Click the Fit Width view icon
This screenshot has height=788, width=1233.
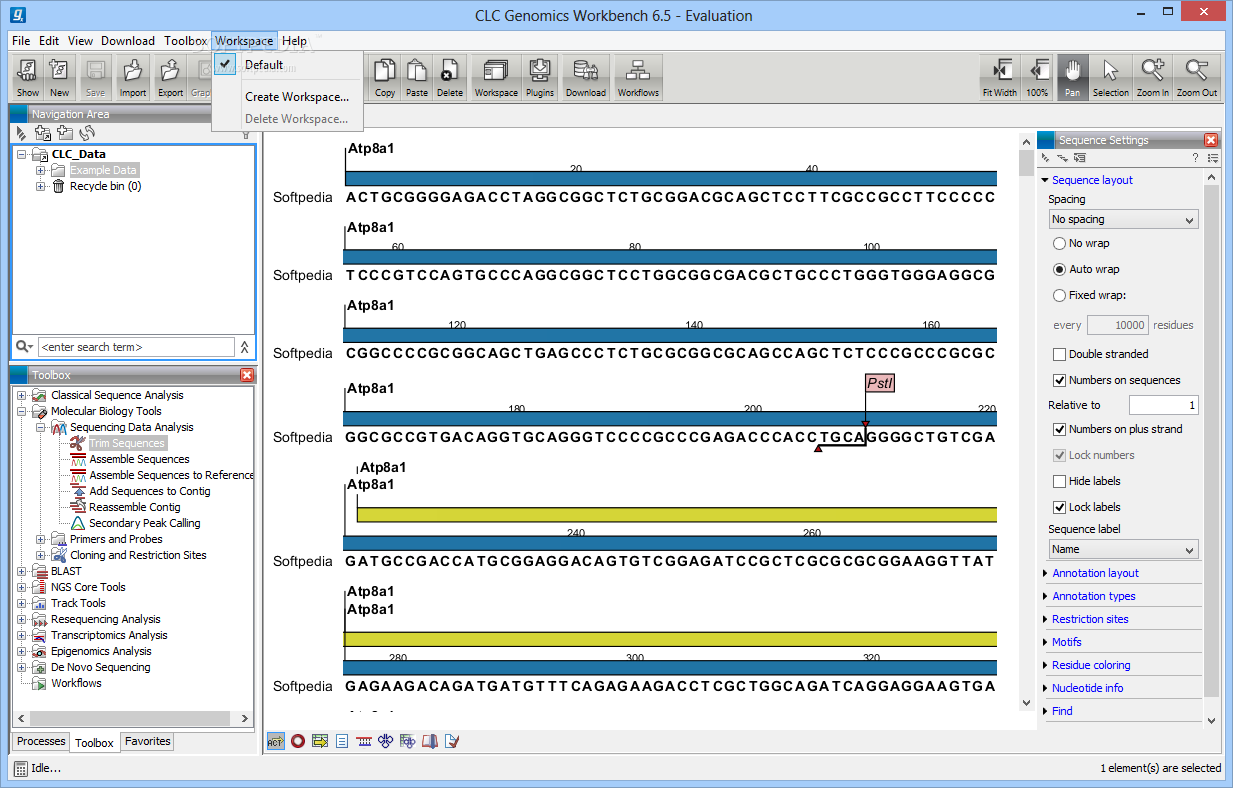click(999, 77)
